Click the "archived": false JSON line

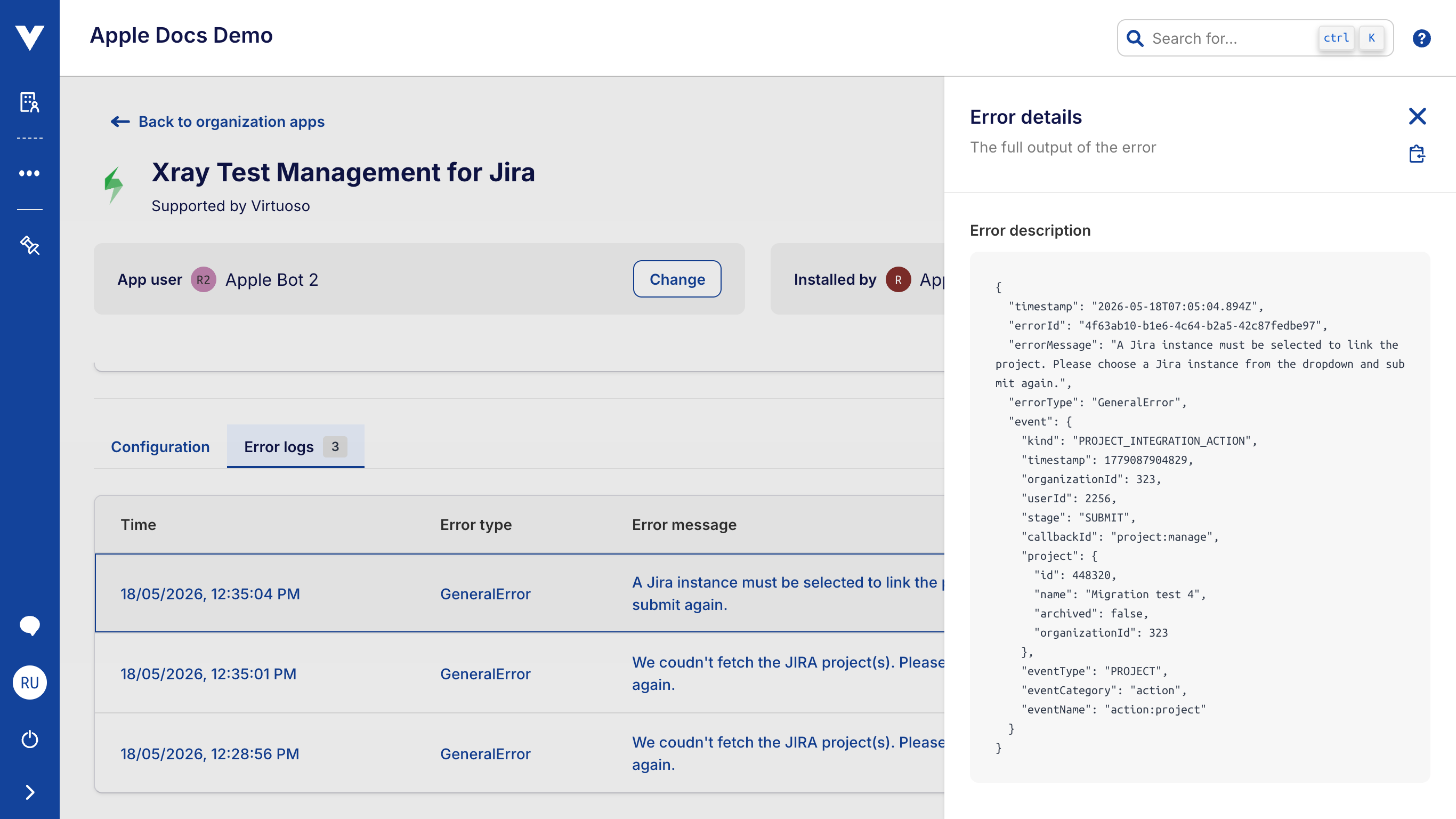click(1091, 614)
